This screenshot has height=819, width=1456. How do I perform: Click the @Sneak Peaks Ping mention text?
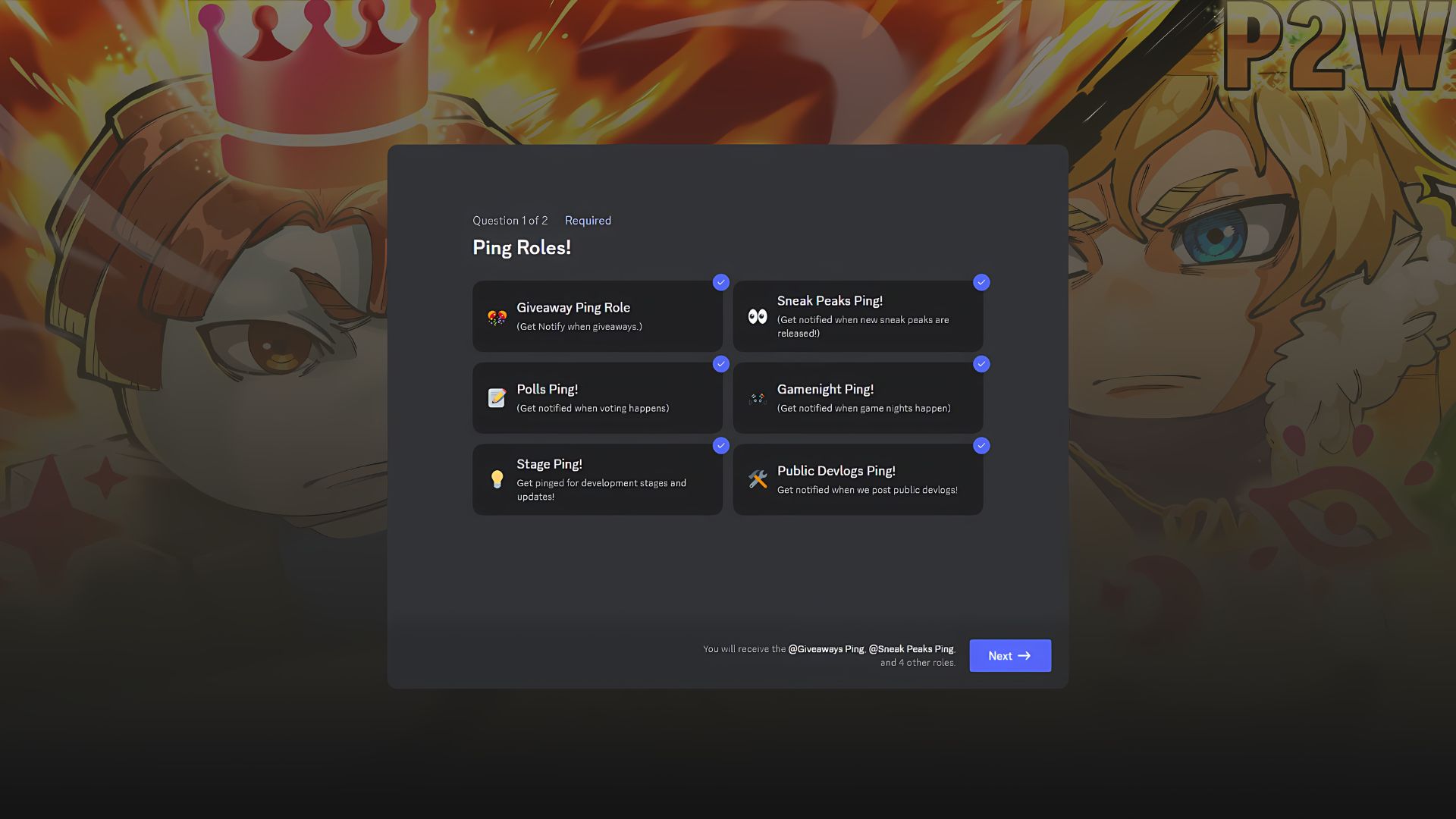pyautogui.click(x=911, y=649)
